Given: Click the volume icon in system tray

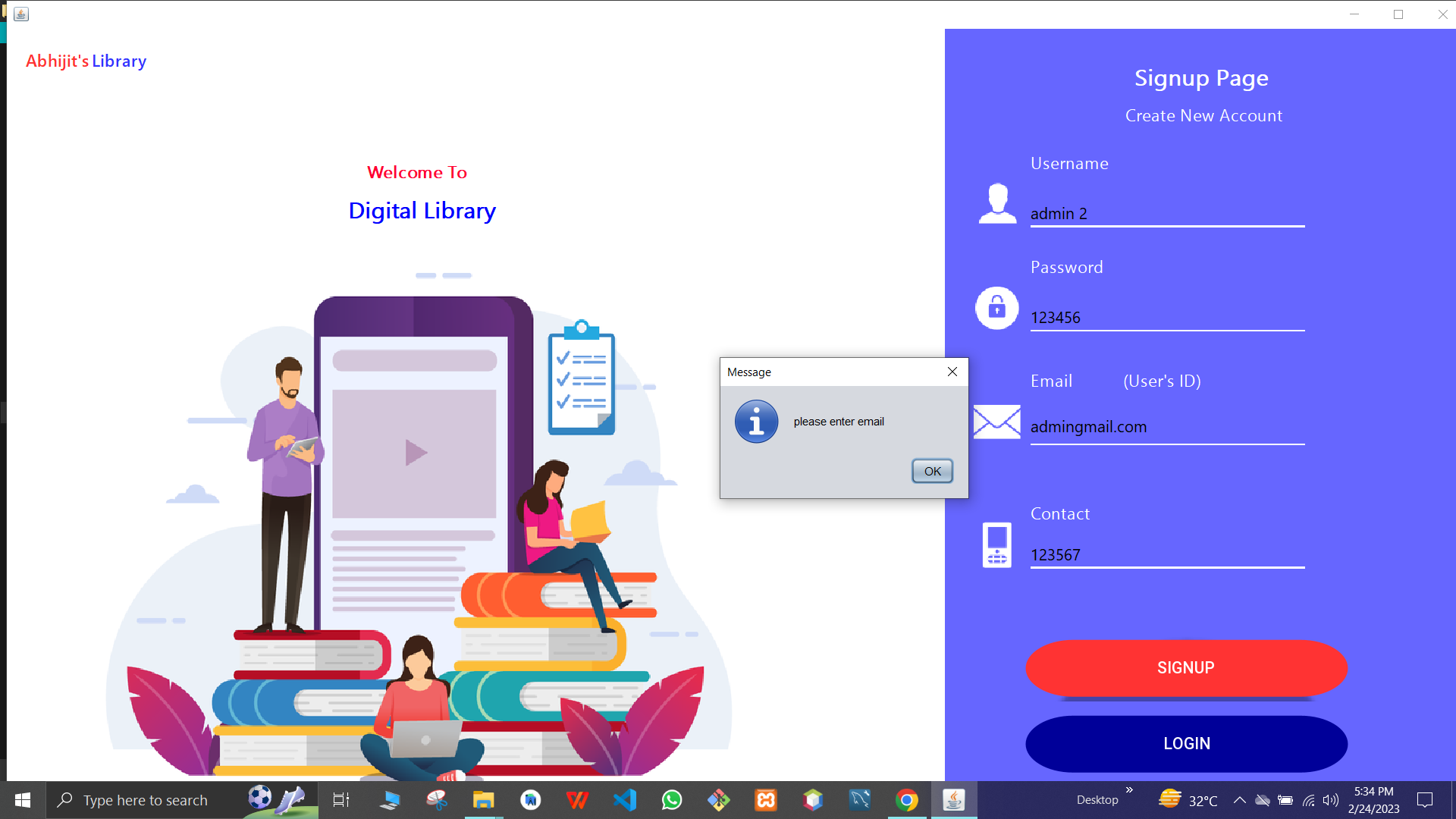Looking at the screenshot, I should point(1331,800).
